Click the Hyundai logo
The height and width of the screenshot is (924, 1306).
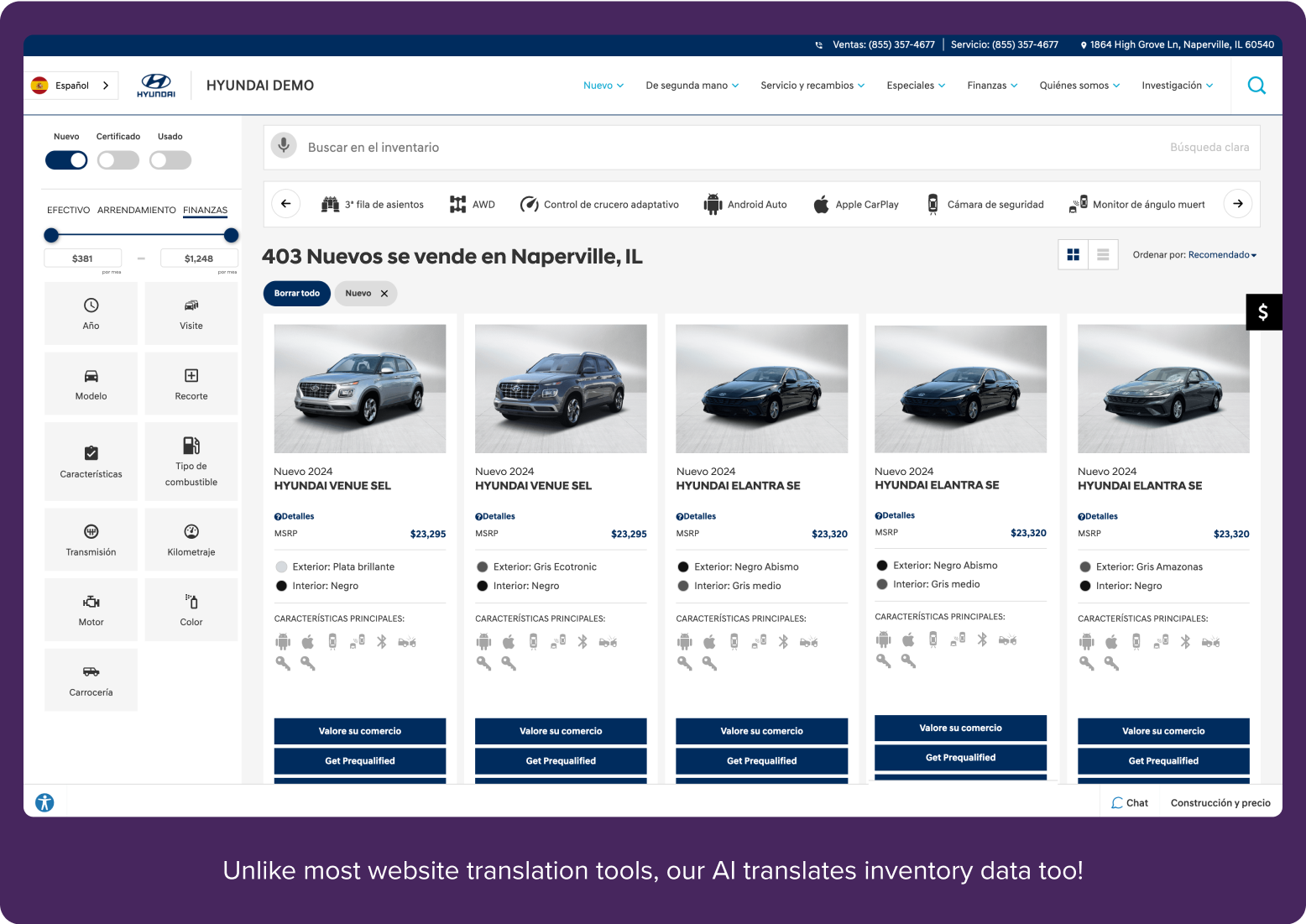(x=156, y=86)
